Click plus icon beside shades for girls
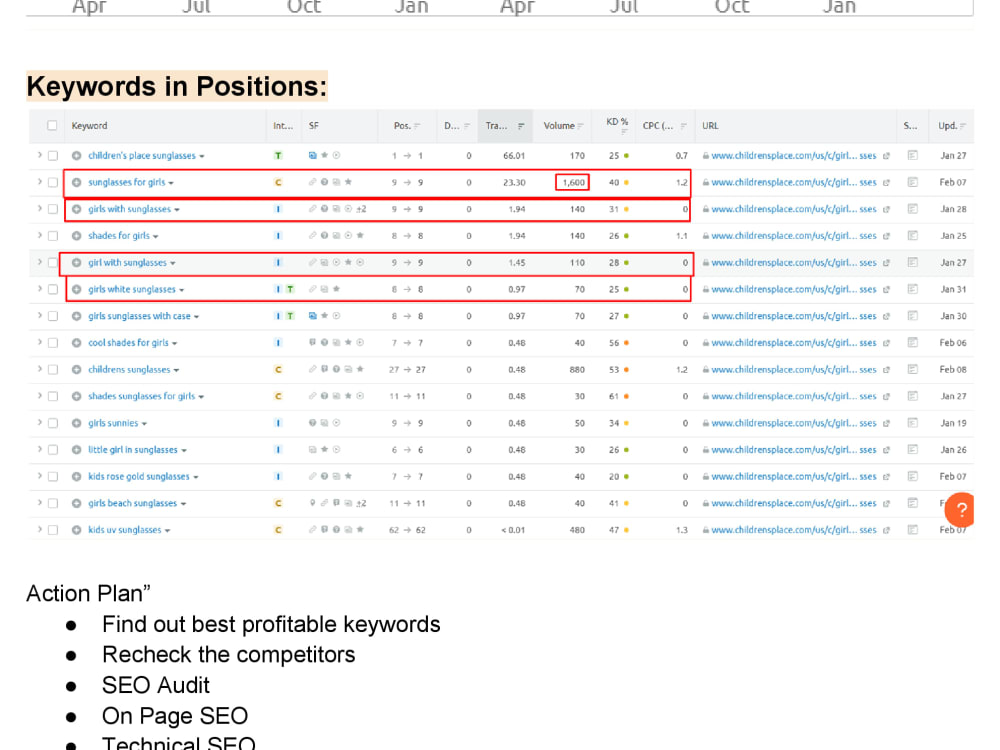This screenshot has height=750, width=1000. (77, 236)
